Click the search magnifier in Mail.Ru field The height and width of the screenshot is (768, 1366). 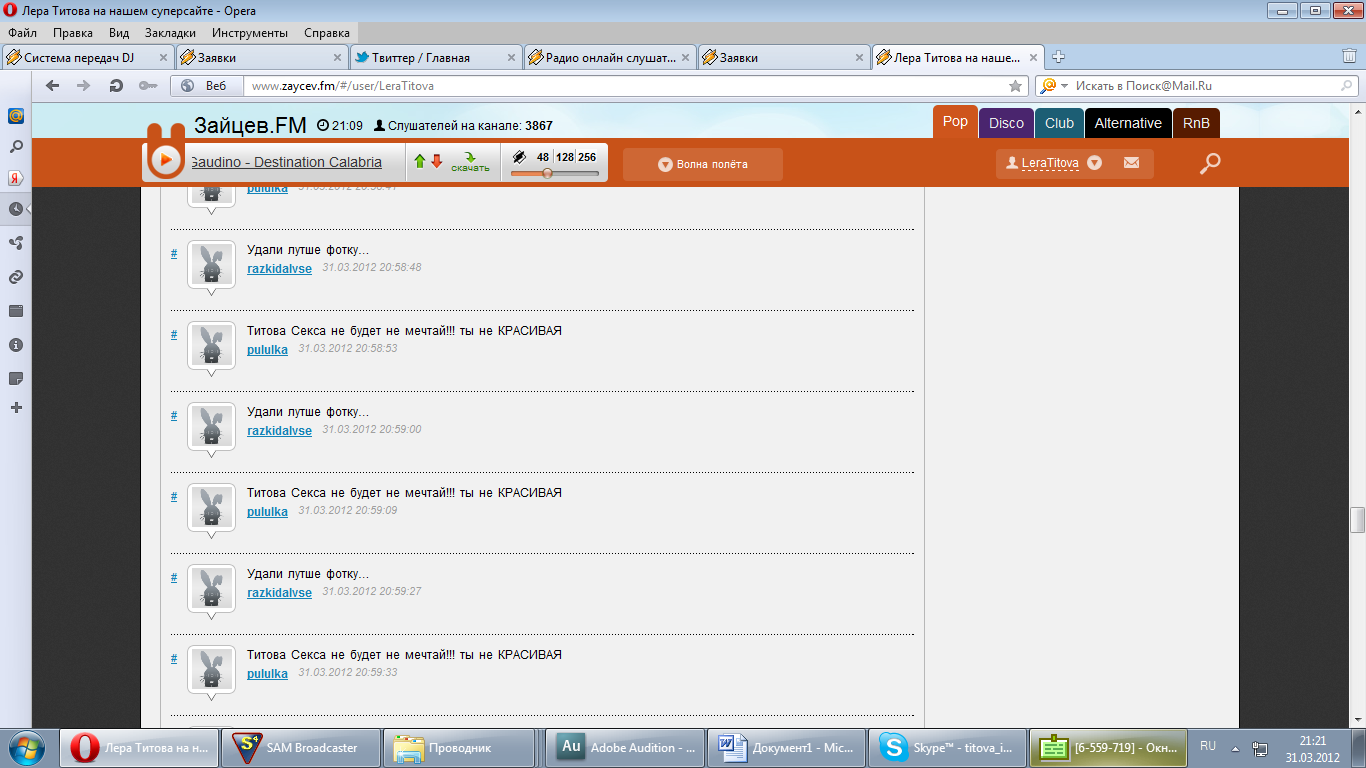click(1349, 86)
